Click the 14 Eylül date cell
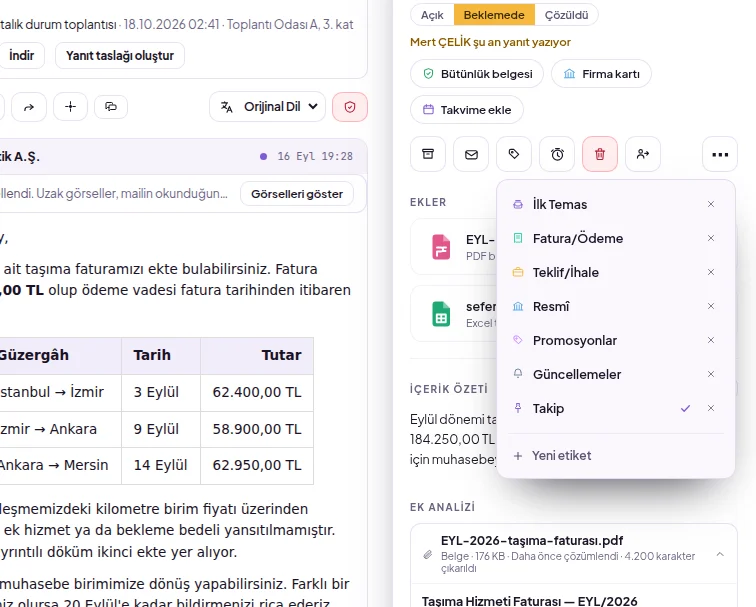Screen dimensions: 756x607 click(x=161, y=465)
